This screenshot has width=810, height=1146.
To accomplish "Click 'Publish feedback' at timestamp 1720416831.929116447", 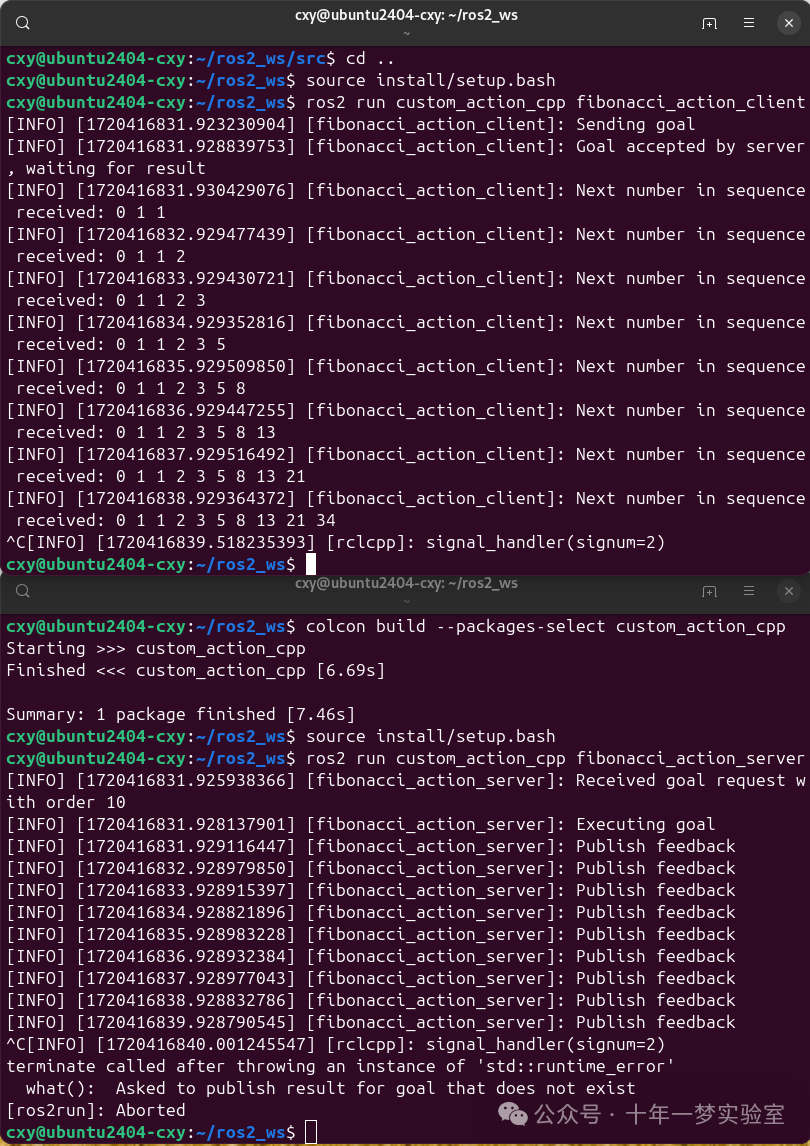I will coord(656,846).
